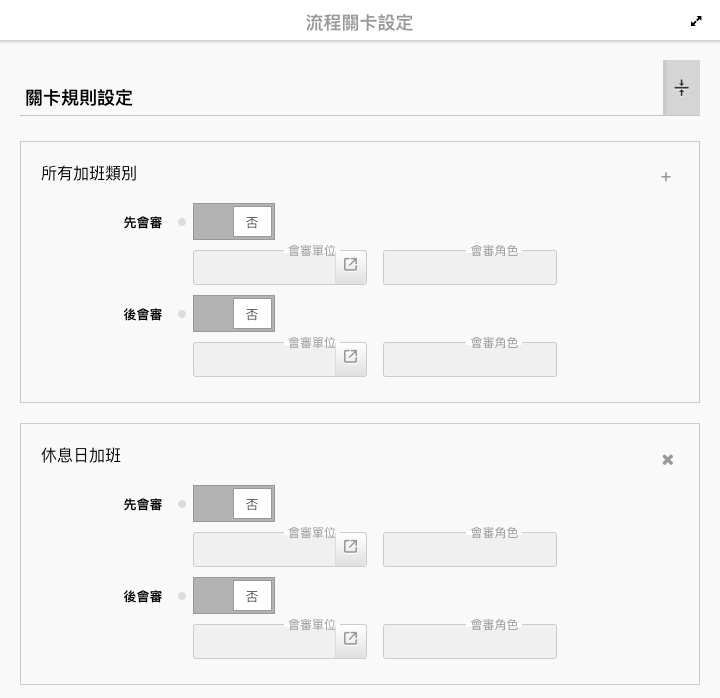Click 會審單位 input for 後會審 in 休息日加班

[264, 642]
